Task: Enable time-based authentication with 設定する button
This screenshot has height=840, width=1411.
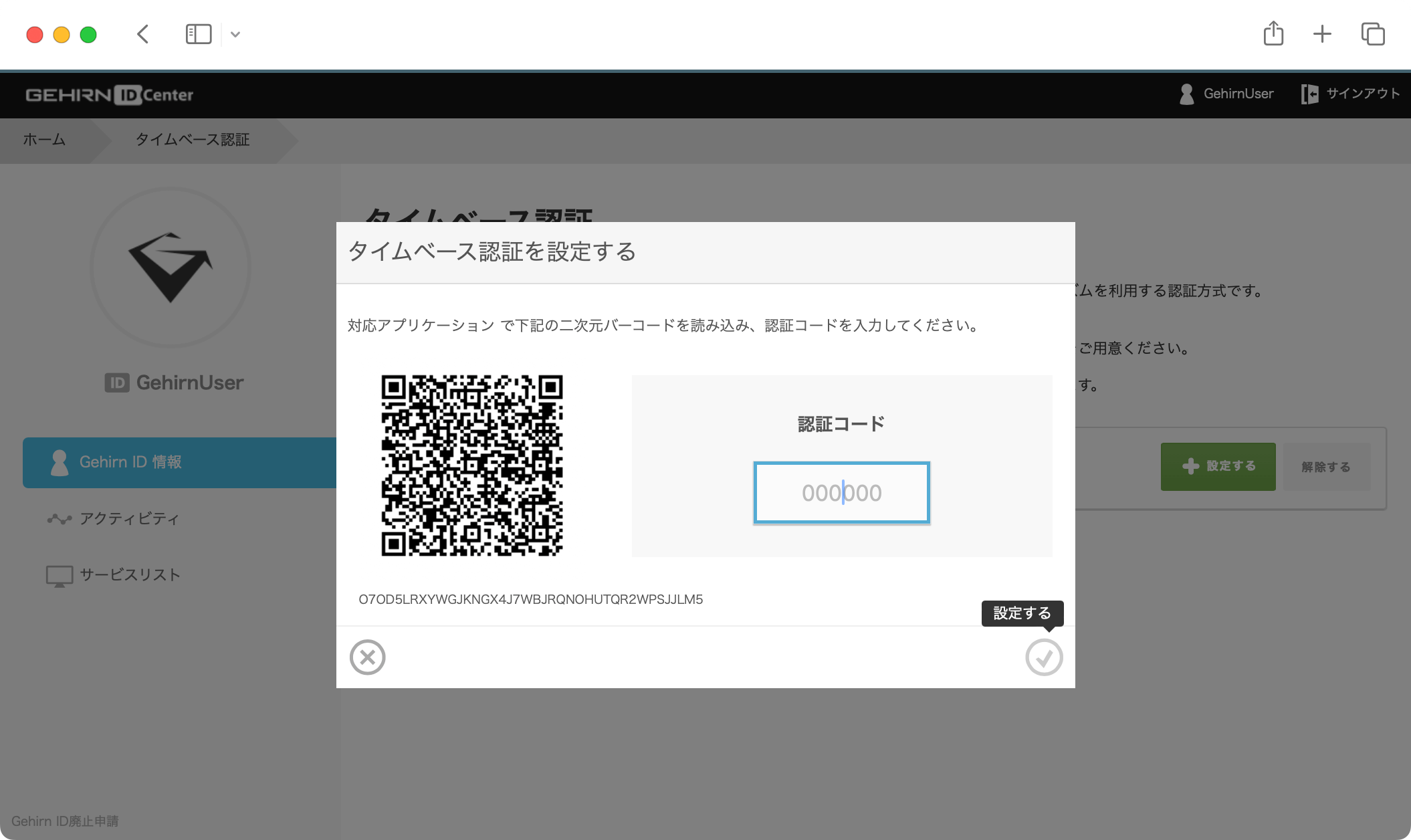Action: pyautogui.click(x=1218, y=466)
